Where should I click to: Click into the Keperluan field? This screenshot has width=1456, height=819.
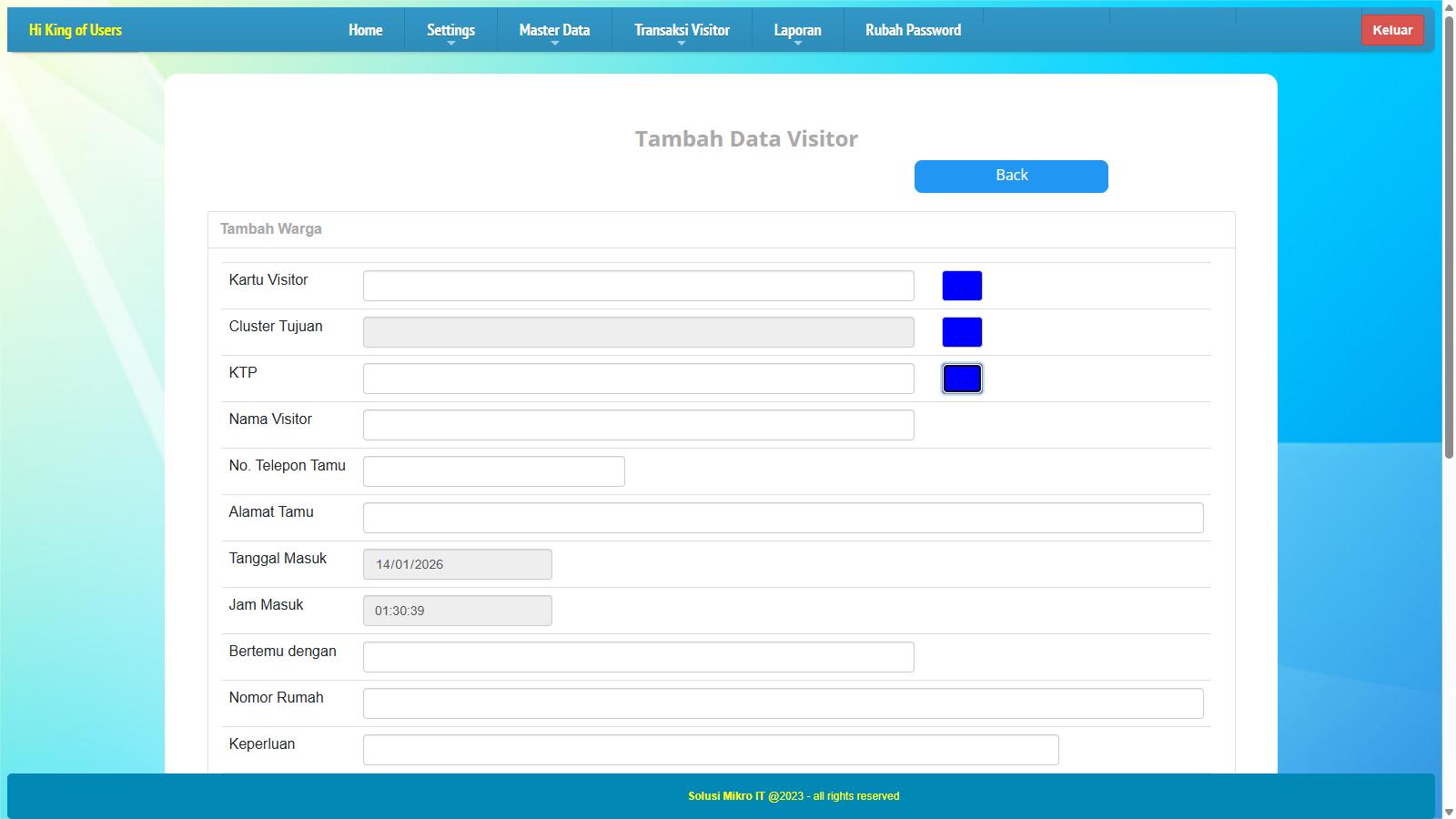point(710,750)
